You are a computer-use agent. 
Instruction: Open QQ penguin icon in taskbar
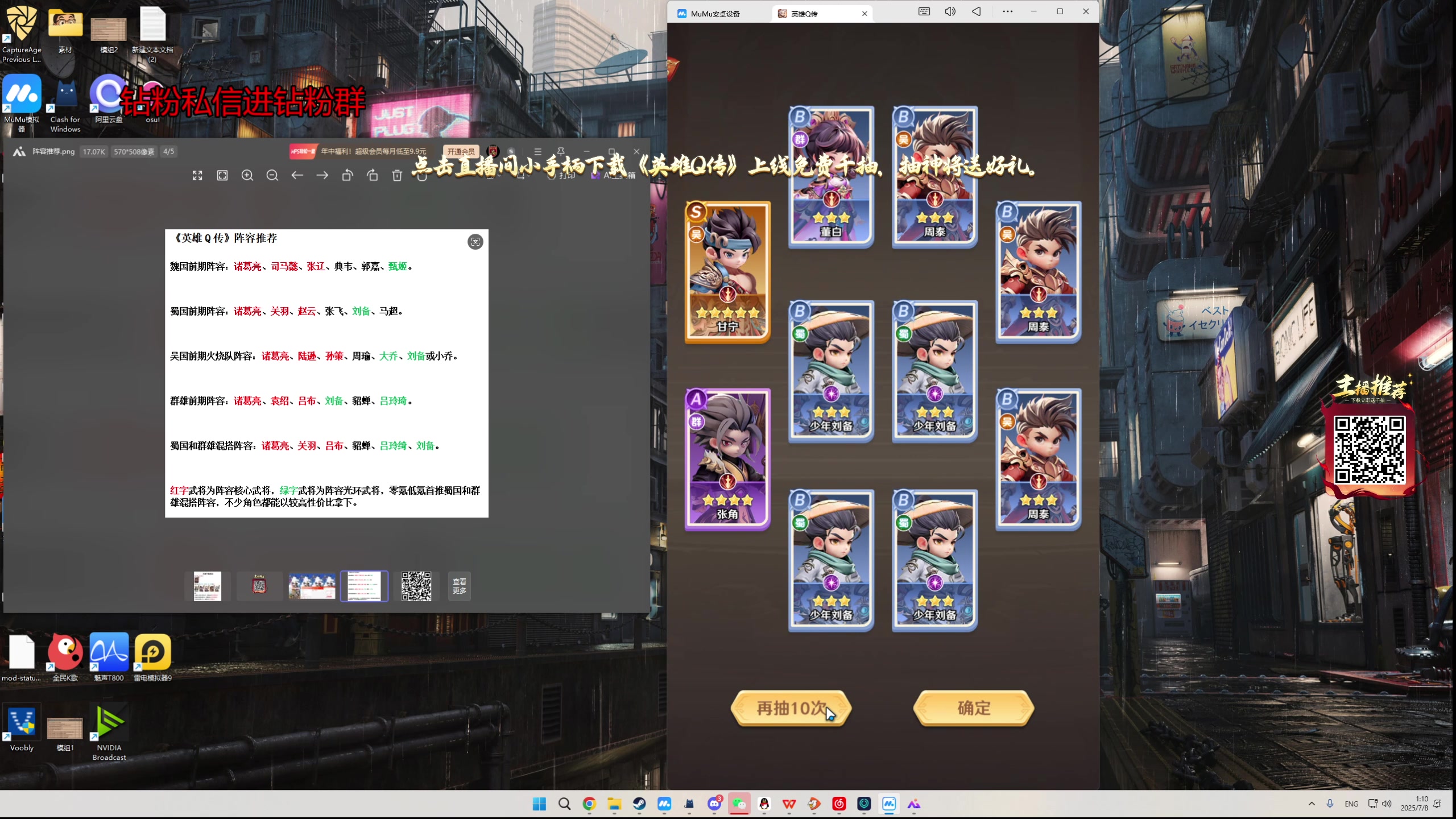[x=764, y=804]
